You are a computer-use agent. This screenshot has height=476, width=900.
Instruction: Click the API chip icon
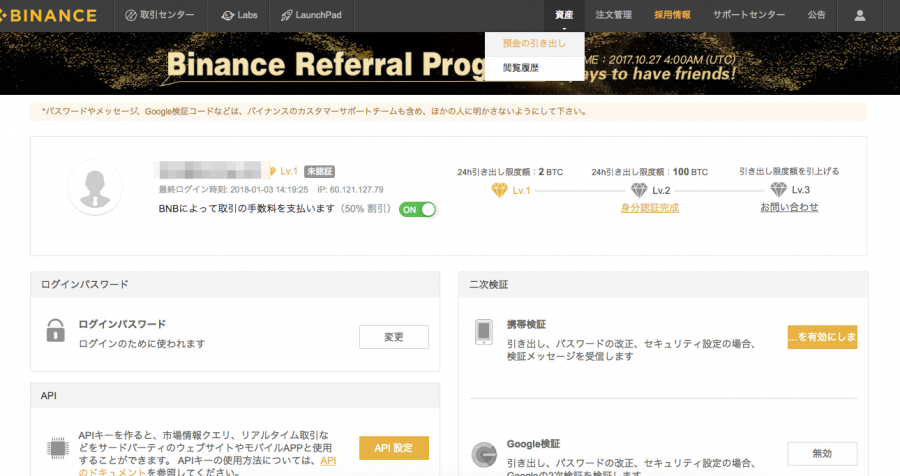click(x=57, y=448)
